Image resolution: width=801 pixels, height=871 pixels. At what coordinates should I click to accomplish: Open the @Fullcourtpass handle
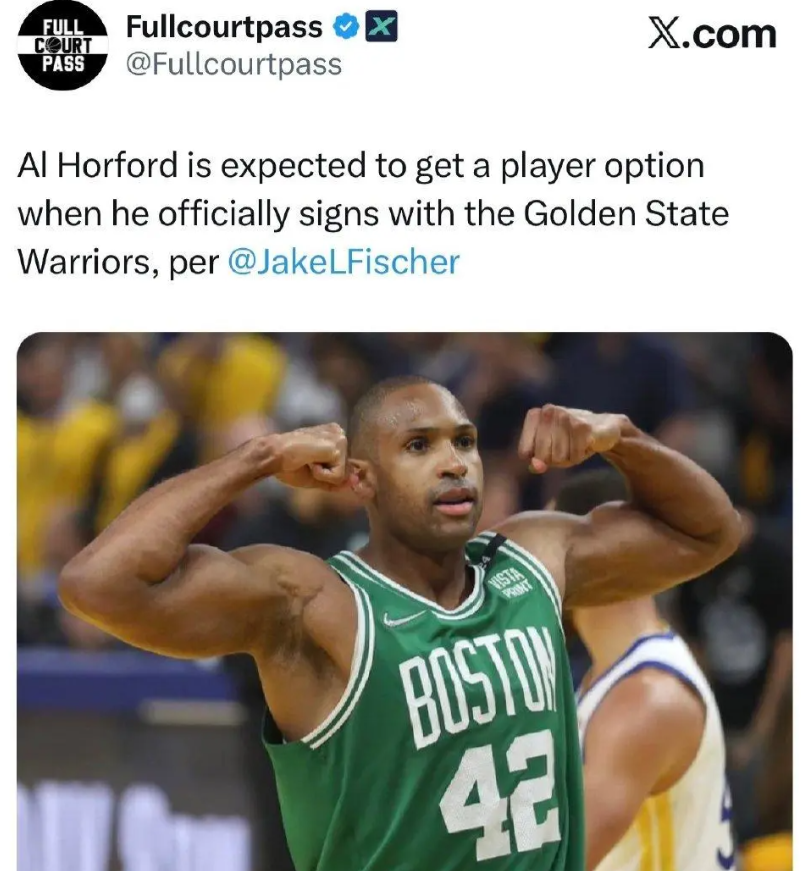(234, 64)
